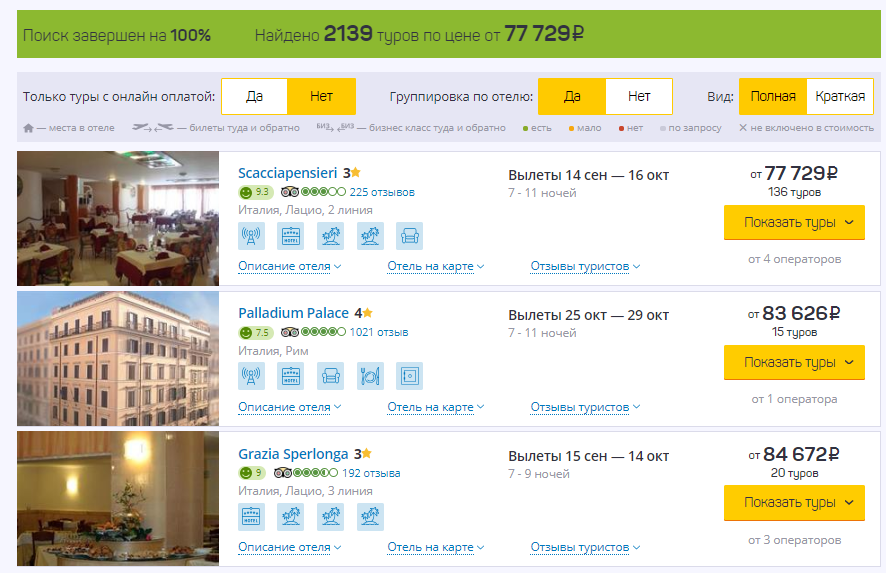886x573 pixels.
Task: Expand 'Отель на карте' for Grazia Sperlonga
Action: click(436, 547)
